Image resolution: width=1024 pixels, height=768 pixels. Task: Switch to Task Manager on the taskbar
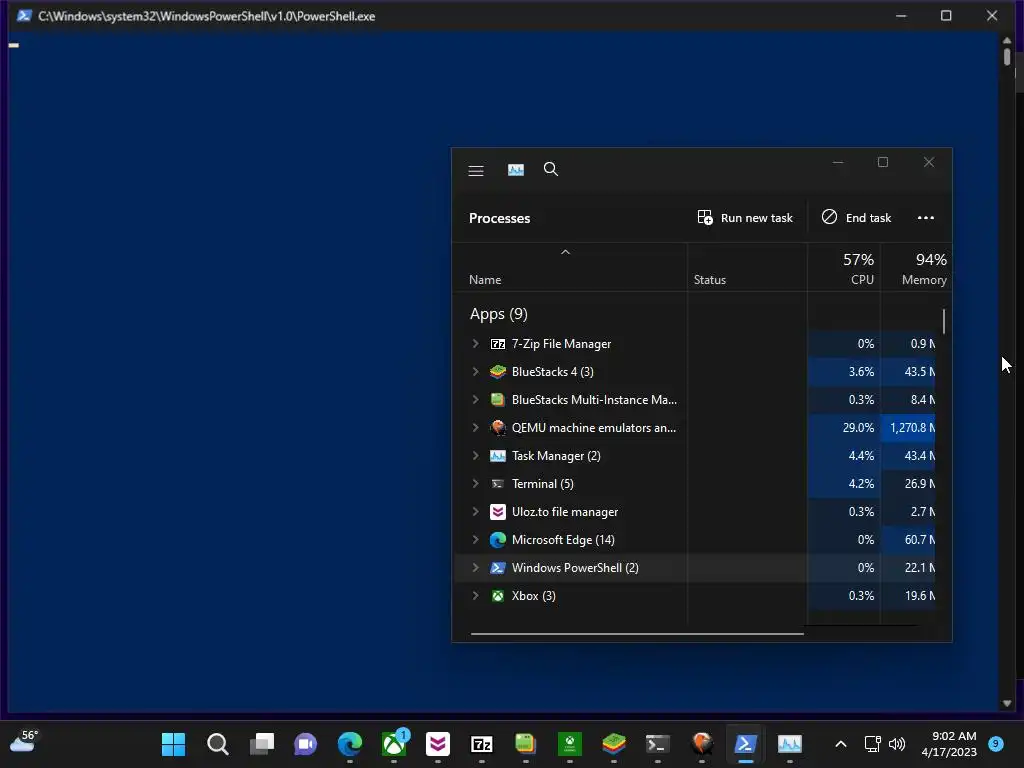(790, 744)
